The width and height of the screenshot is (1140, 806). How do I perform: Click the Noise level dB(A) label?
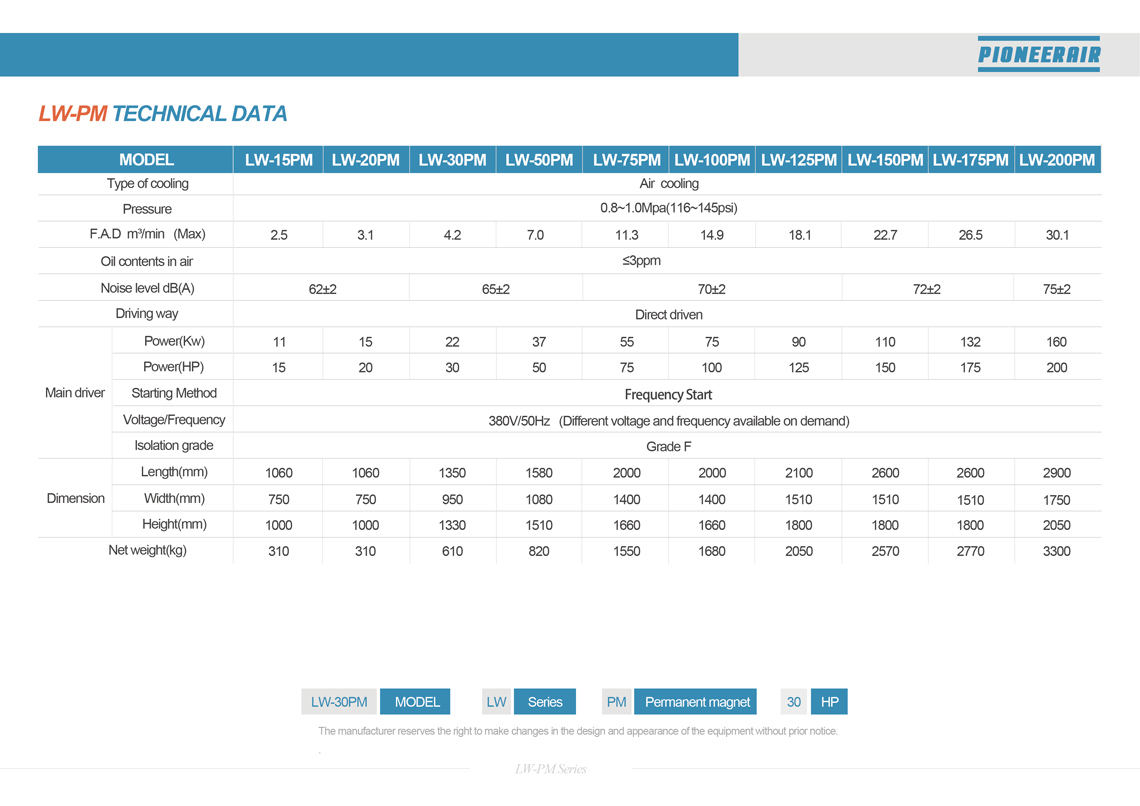pyautogui.click(x=148, y=289)
